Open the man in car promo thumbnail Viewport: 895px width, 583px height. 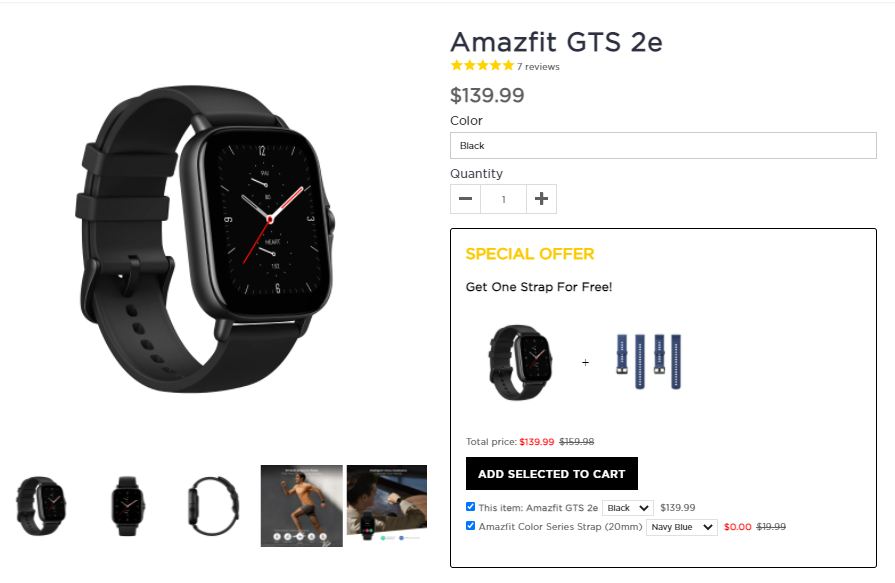click(x=387, y=503)
